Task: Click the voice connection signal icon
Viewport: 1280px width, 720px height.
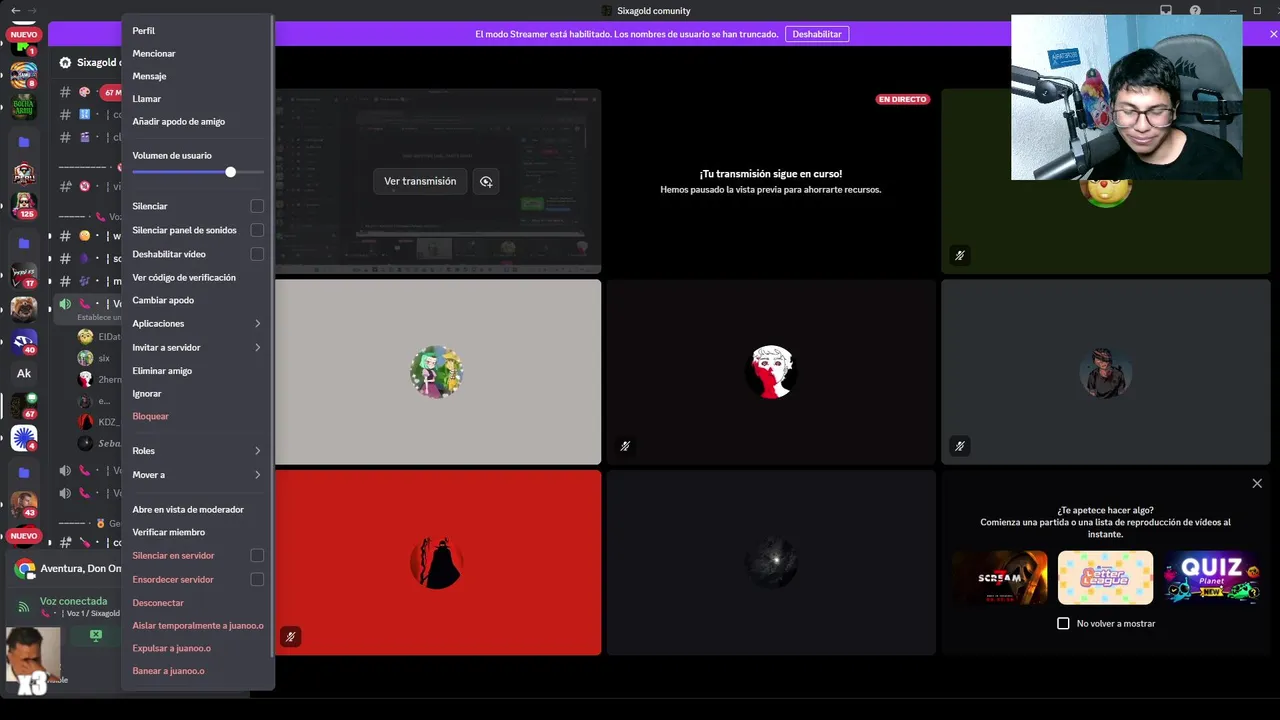Action: click(x=24, y=607)
